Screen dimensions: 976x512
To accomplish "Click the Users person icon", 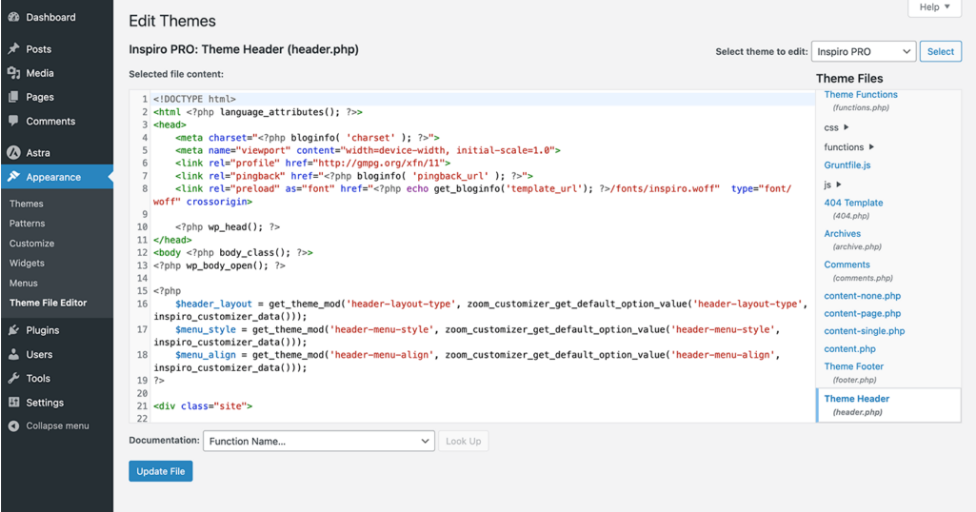I will coord(13,355).
